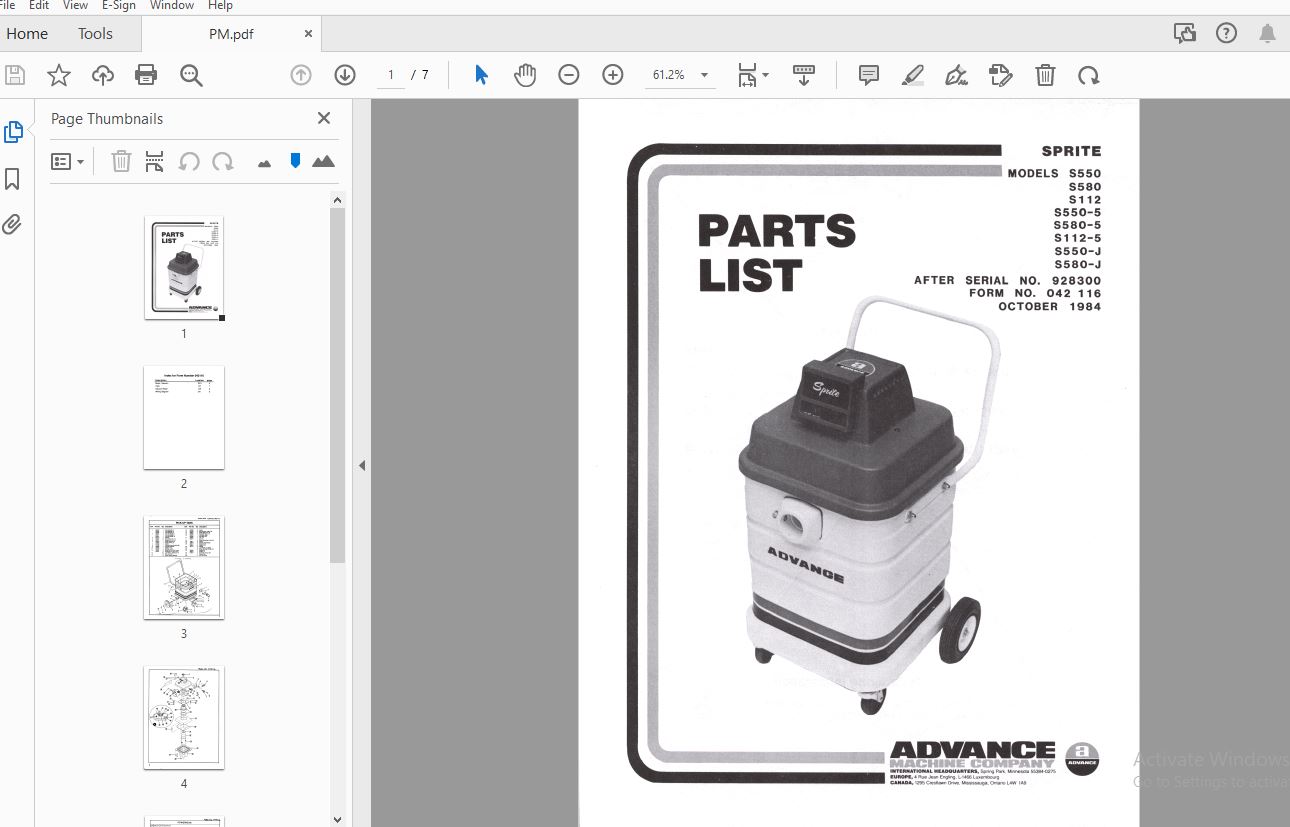Open the File menu
The image size is (1290, 827).
[5, 5]
